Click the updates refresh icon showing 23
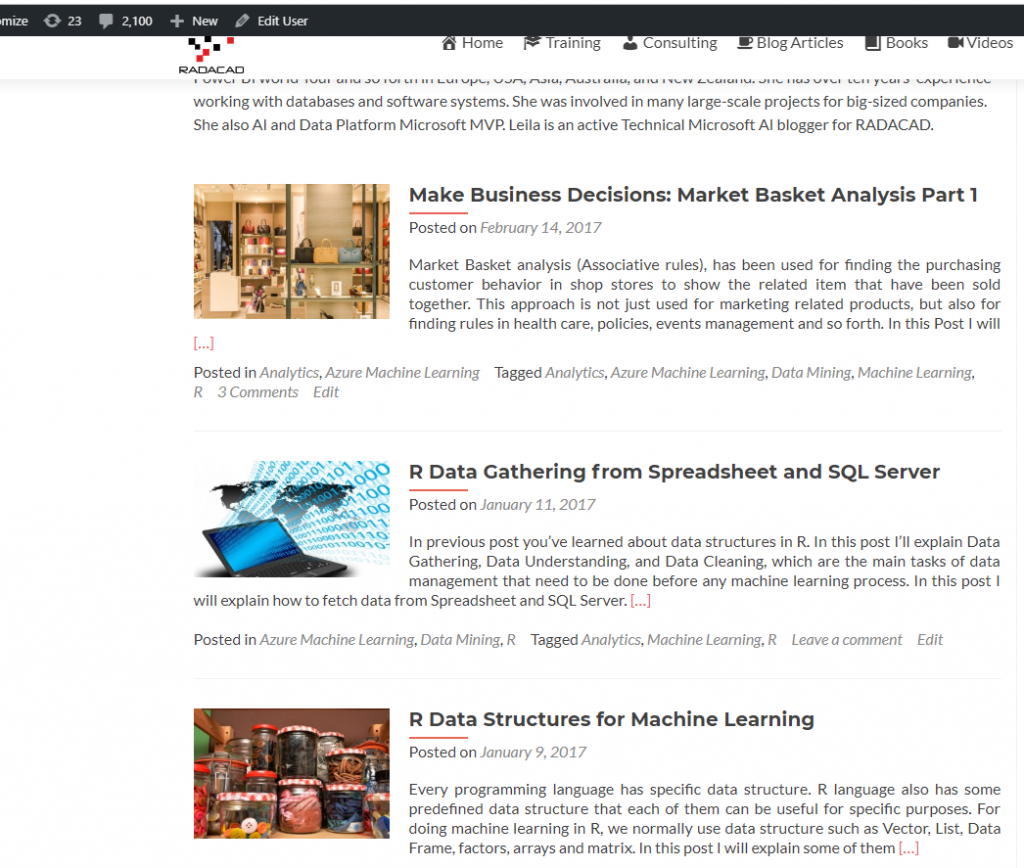Screen dimensions: 1024x868 tap(52, 21)
